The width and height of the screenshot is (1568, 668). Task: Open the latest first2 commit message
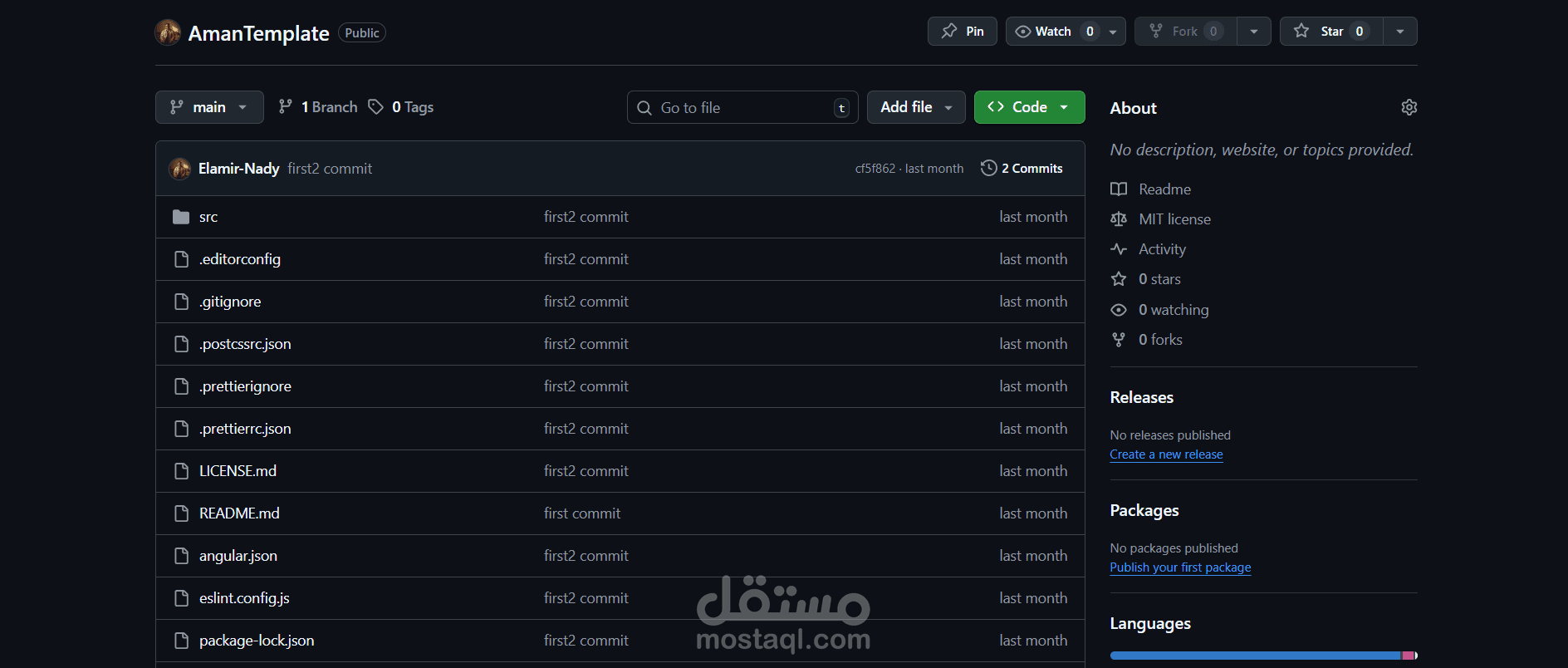pos(330,169)
